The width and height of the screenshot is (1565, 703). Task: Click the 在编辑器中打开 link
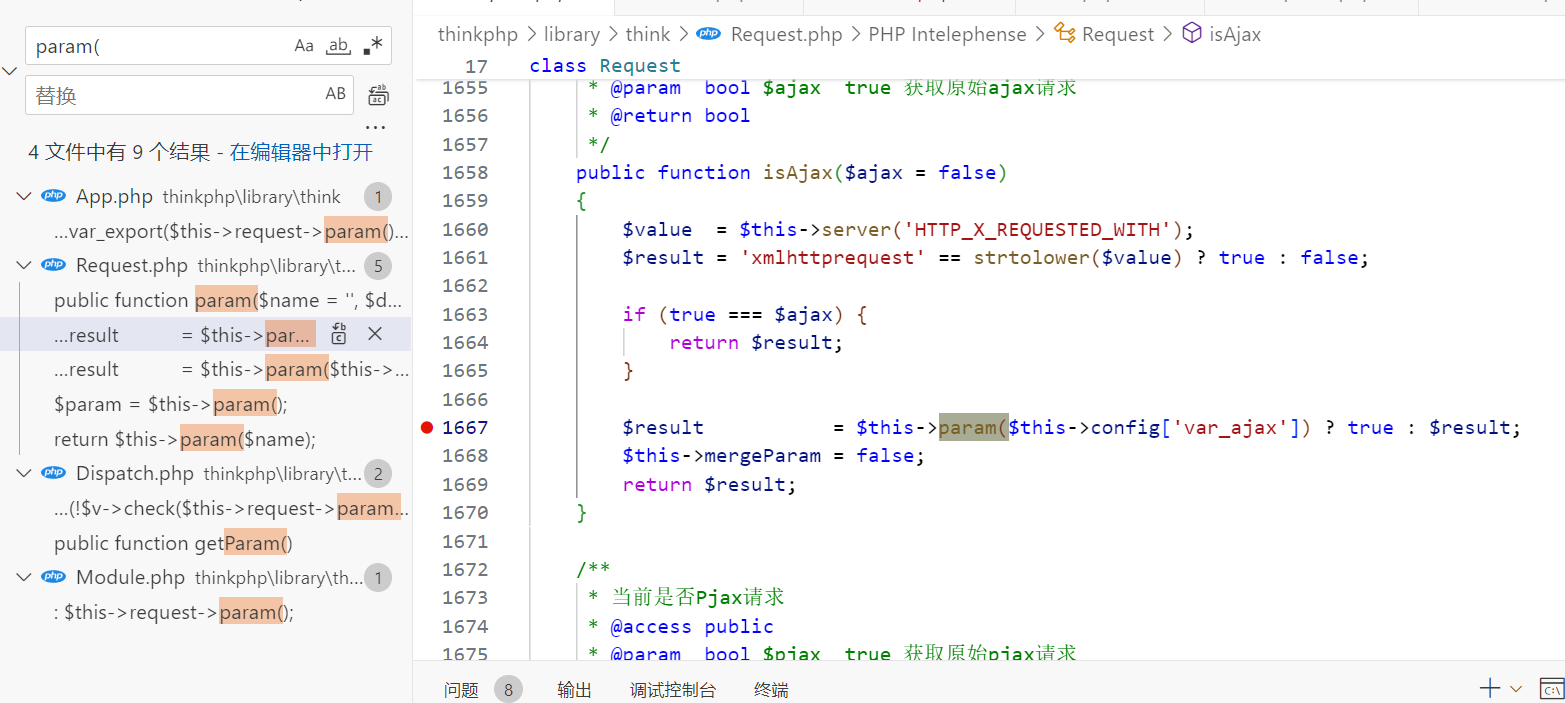pyautogui.click(x=301, y=152)
